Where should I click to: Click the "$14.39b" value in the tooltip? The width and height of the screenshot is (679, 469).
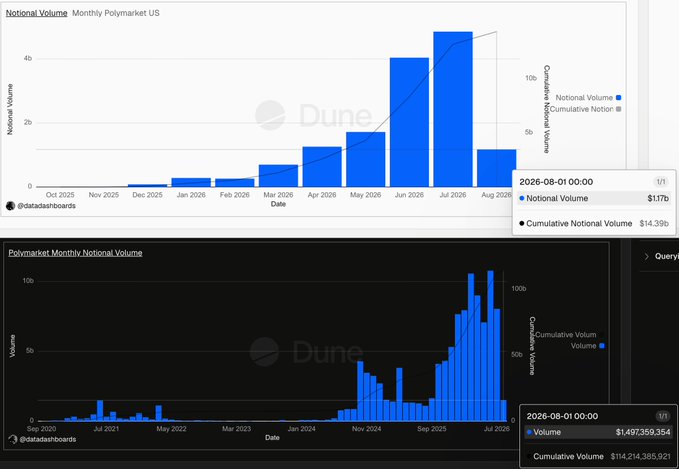tap(654, 223)
